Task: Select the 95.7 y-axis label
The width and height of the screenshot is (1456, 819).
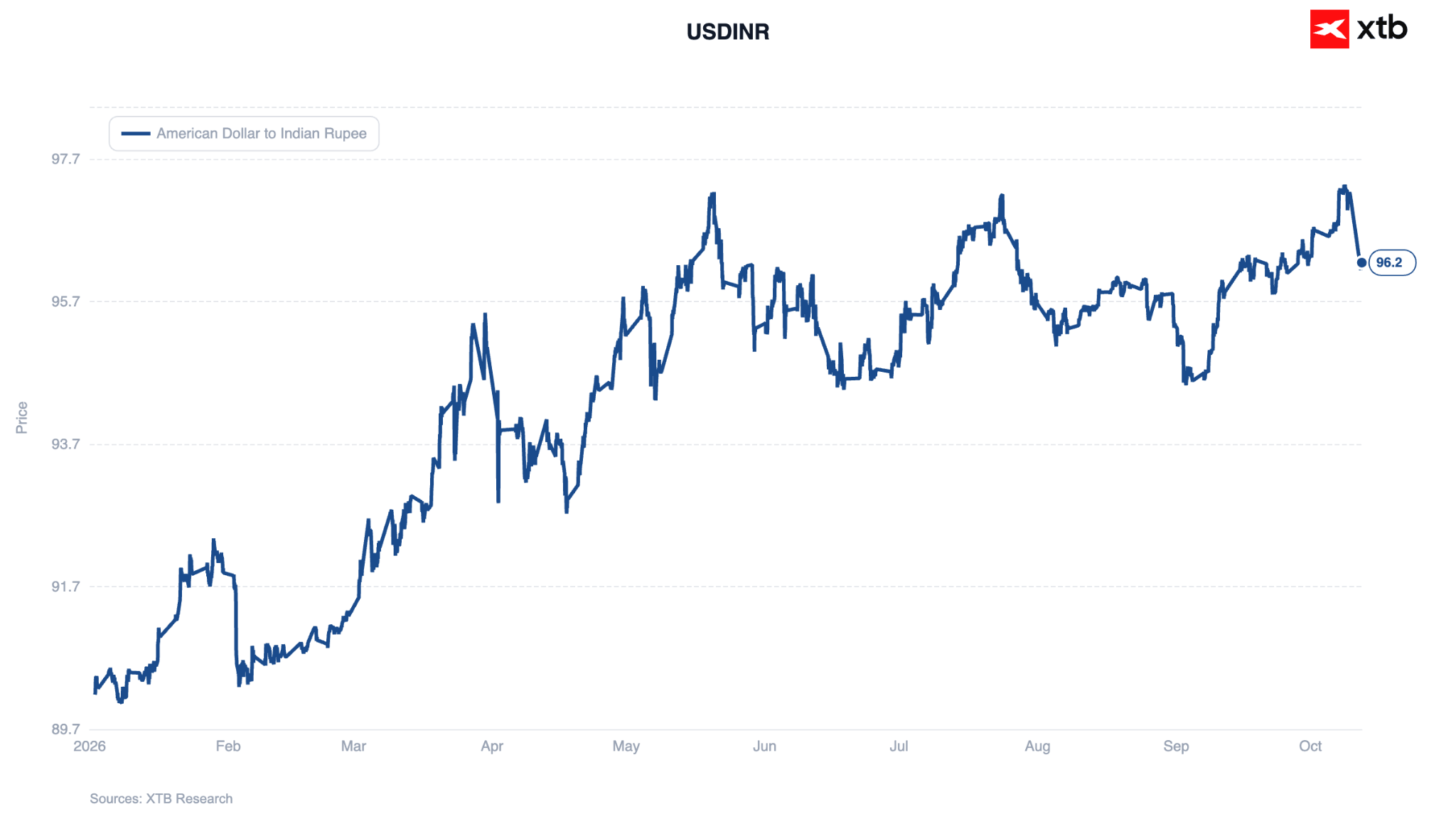Action: pos(65,301)
